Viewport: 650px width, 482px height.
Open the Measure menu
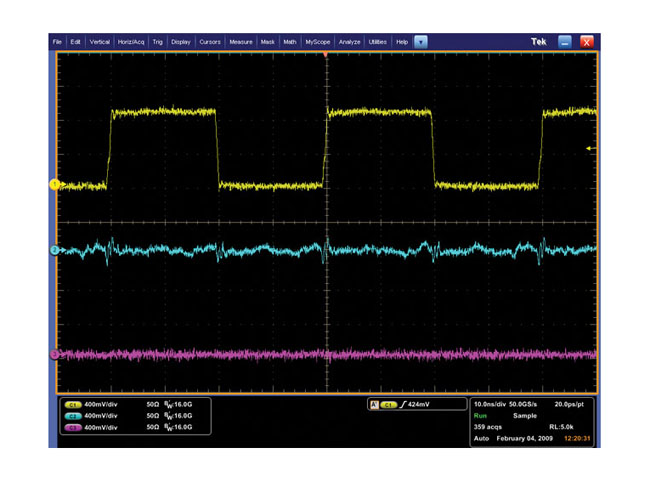(241, 42)
